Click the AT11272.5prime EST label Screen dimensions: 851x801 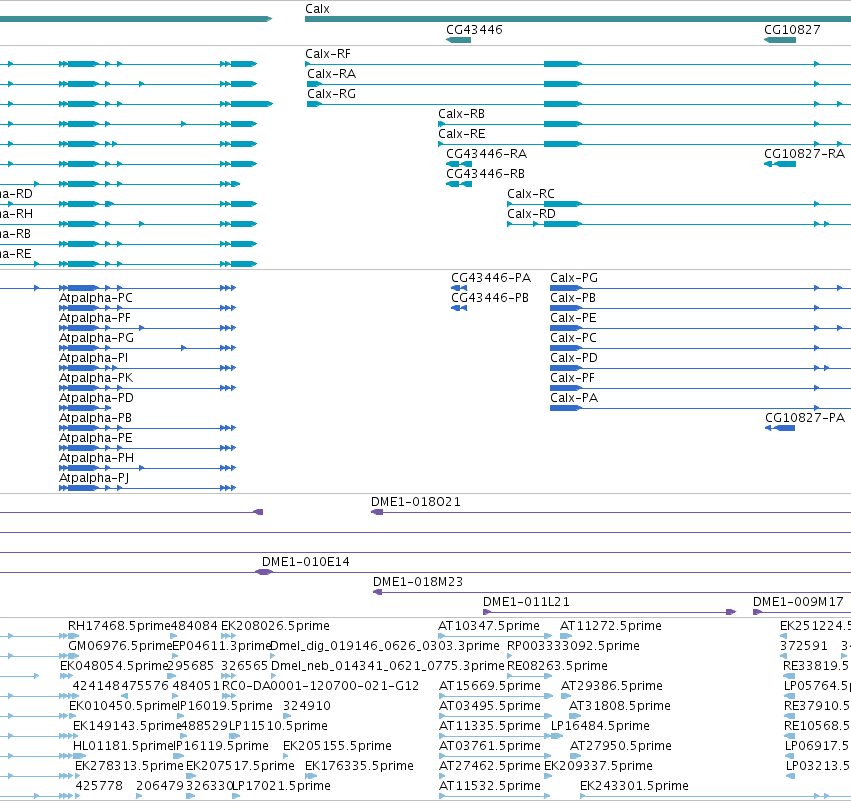611,626
